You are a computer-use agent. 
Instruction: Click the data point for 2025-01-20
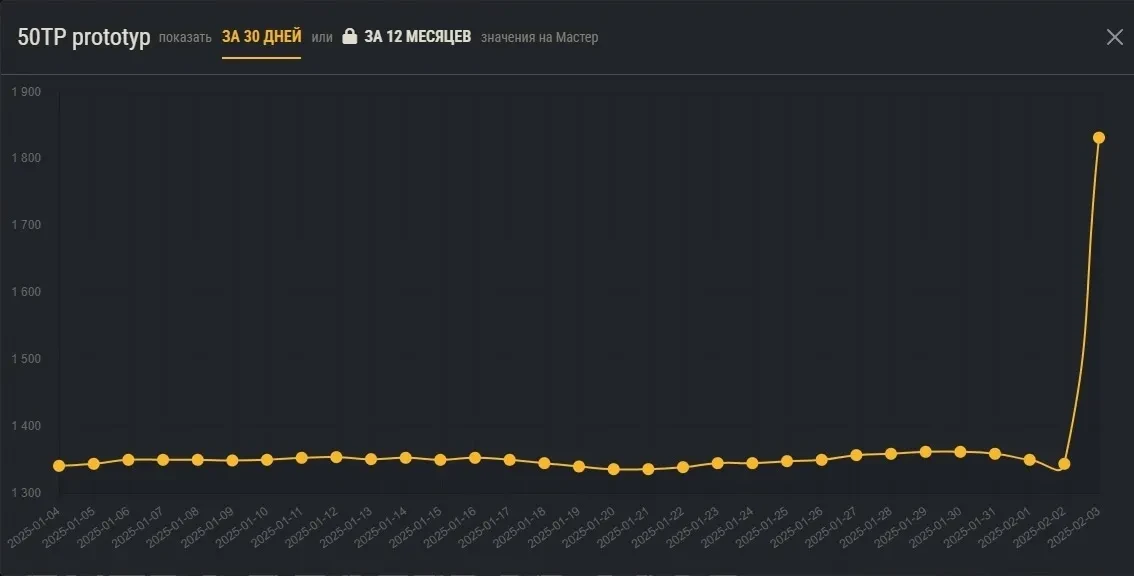coord(613,469)
